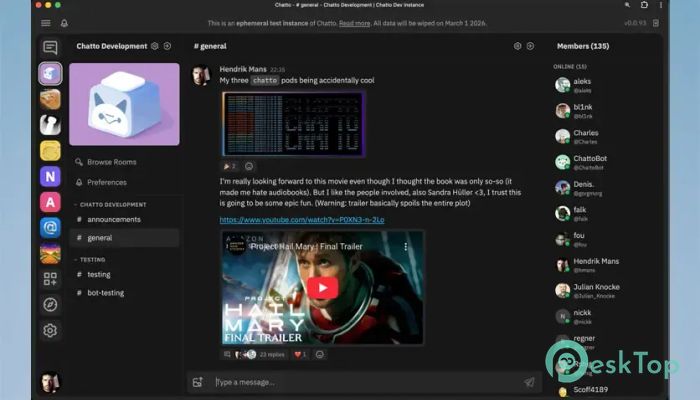
Task: Select the Chatto Development cat cube server icon
Action: tap(50, 74)
